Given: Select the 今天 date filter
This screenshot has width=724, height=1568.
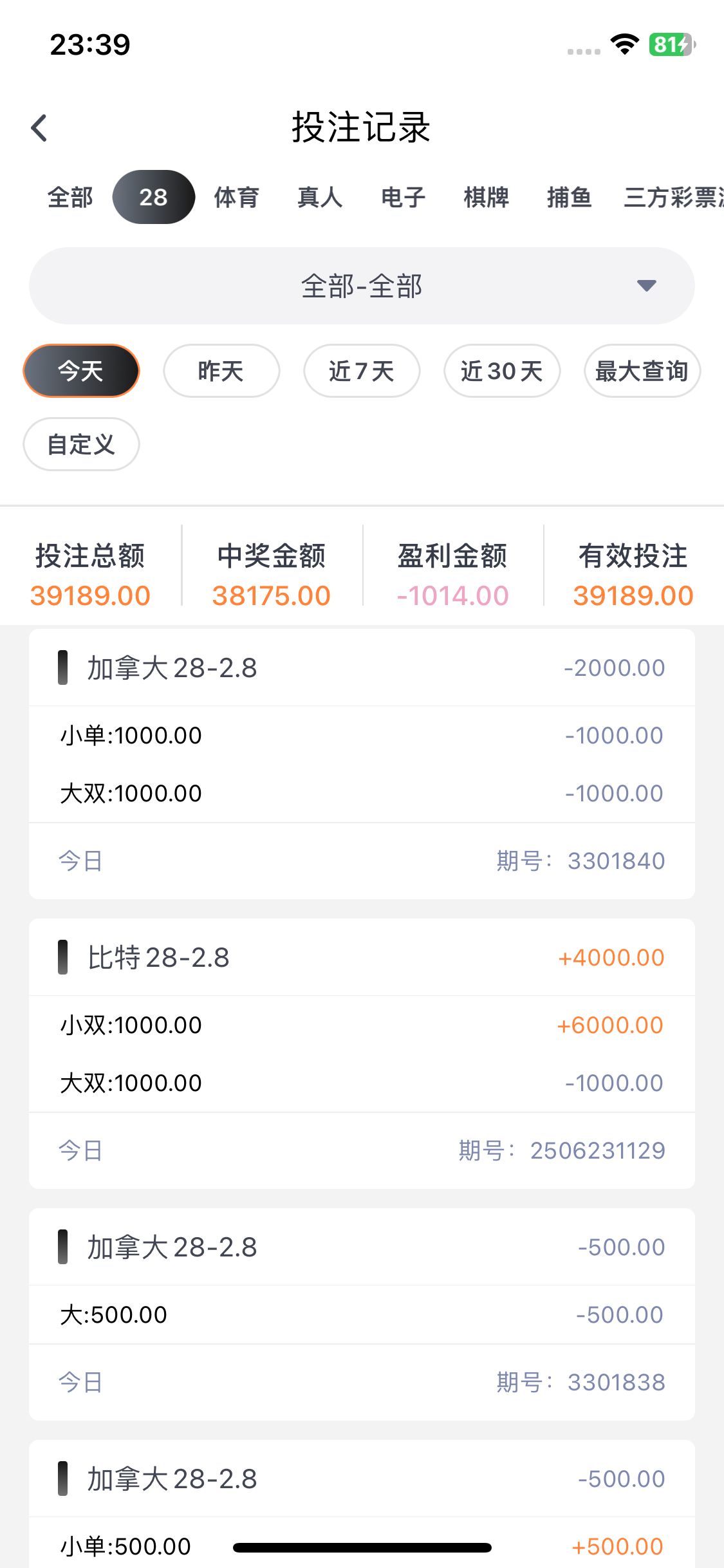Looking at the screenshot, I should tap(81, 371).
